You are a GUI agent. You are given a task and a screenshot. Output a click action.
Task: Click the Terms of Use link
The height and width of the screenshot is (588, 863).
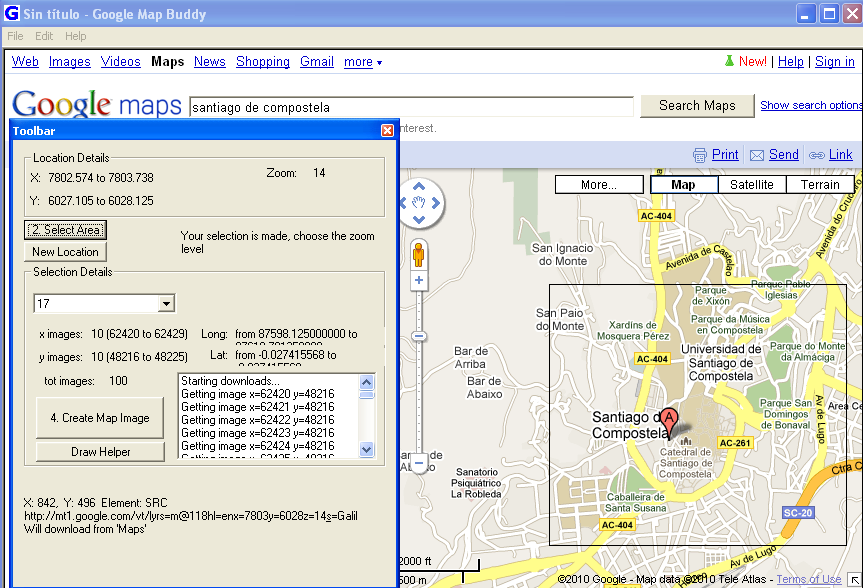tap(809, 579)
